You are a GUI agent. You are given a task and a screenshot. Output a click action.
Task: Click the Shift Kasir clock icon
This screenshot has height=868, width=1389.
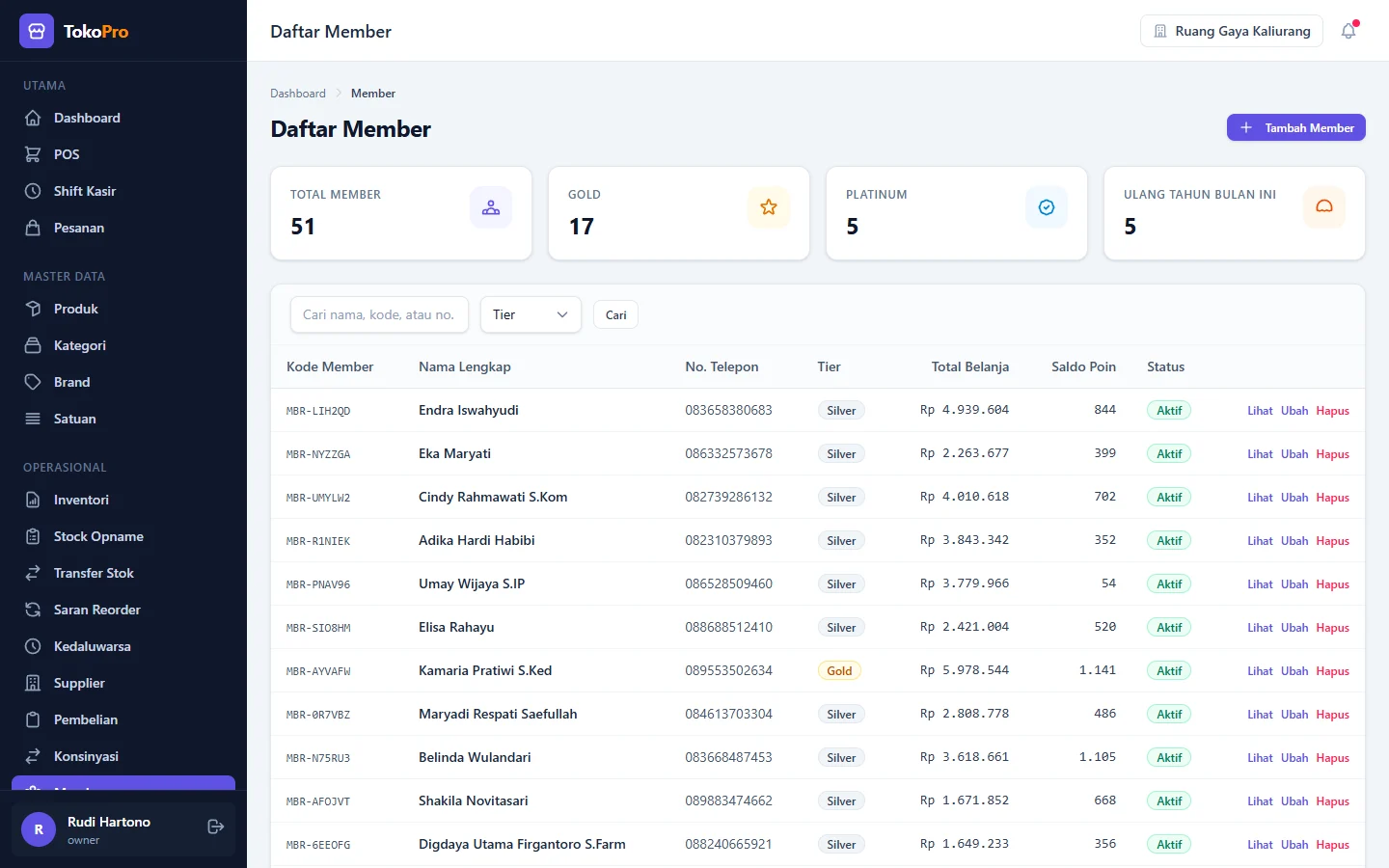point(33,191)
